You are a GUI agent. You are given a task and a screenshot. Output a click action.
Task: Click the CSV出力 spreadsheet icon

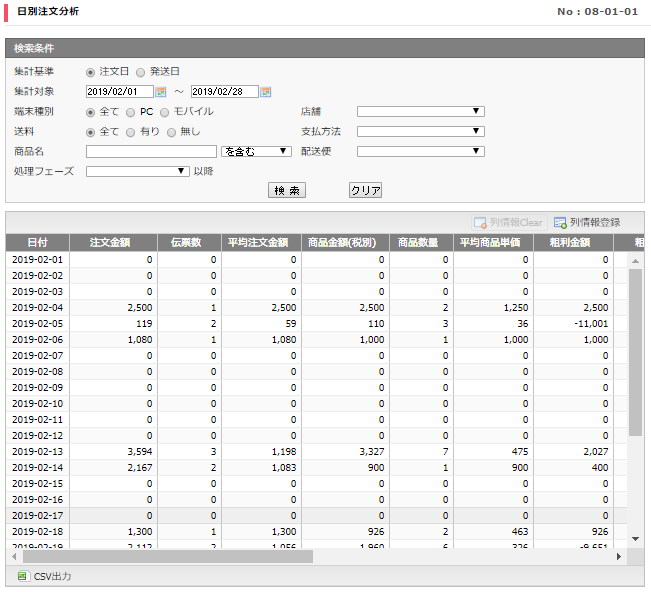pos(22,576)
